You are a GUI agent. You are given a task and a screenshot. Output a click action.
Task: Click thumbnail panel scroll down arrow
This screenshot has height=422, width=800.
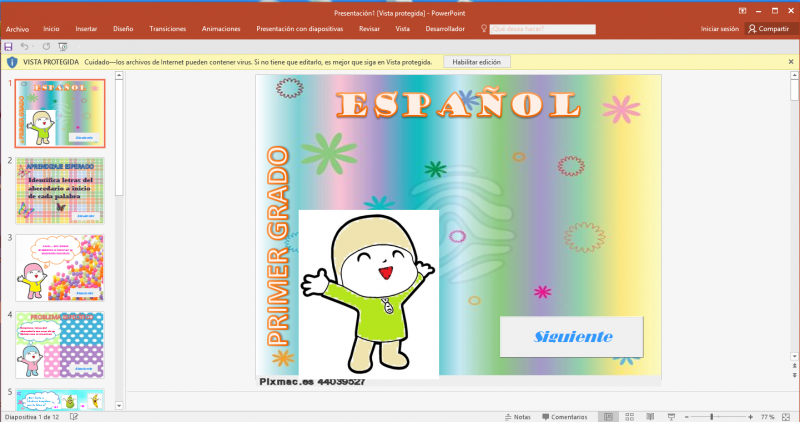click(119, 406)
